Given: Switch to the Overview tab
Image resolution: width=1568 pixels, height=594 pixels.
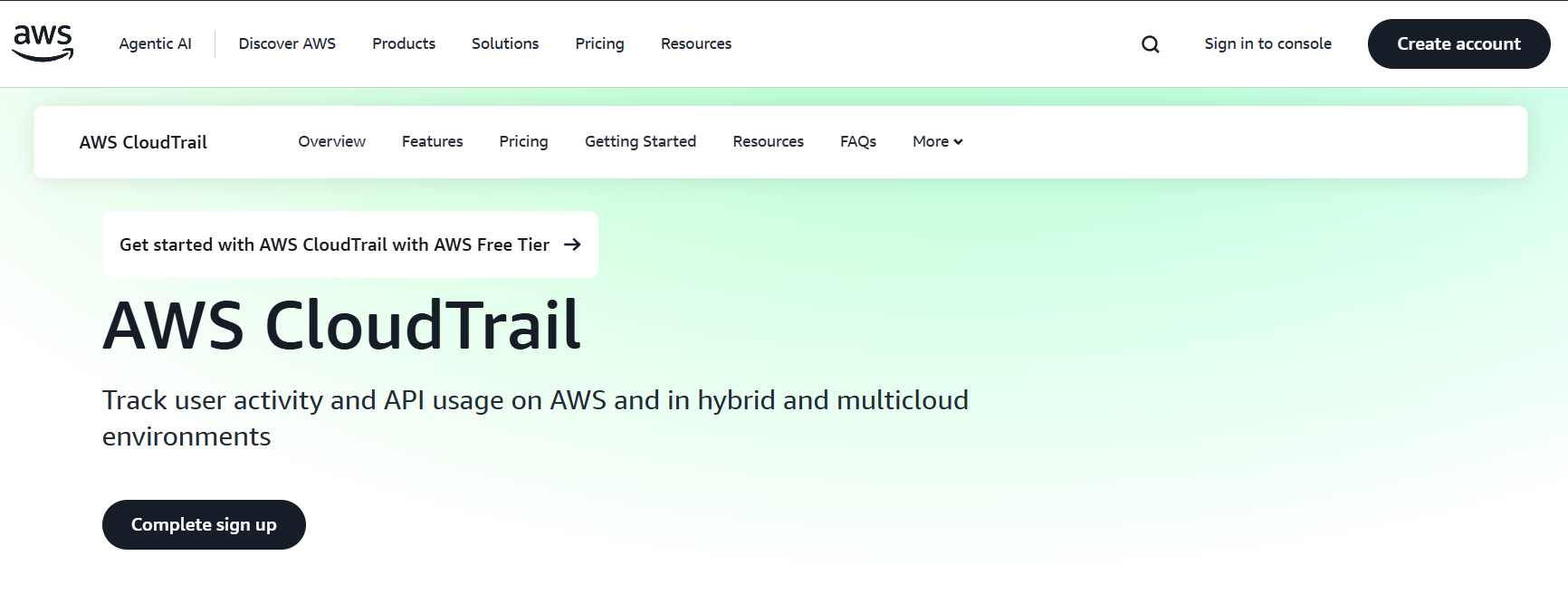Looking at the screenshot, I should 332,141.
